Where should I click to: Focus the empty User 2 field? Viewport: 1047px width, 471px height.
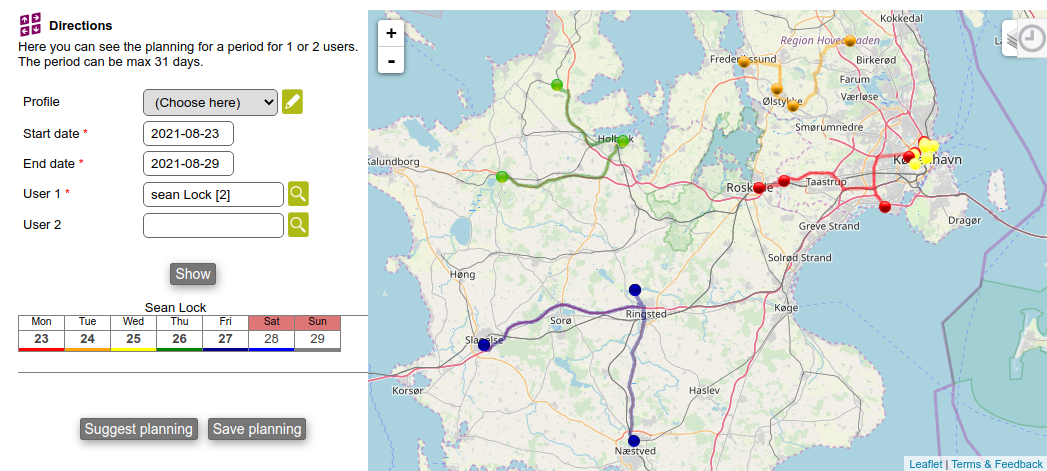(x=213, y=225)
